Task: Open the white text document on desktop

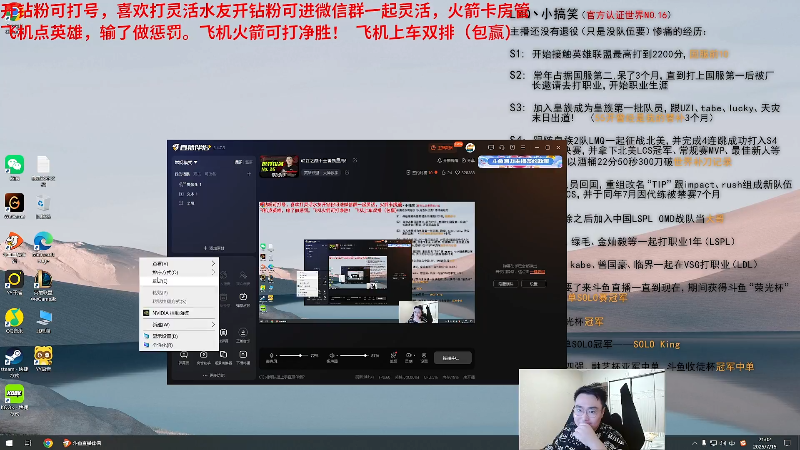Action: 43,170
